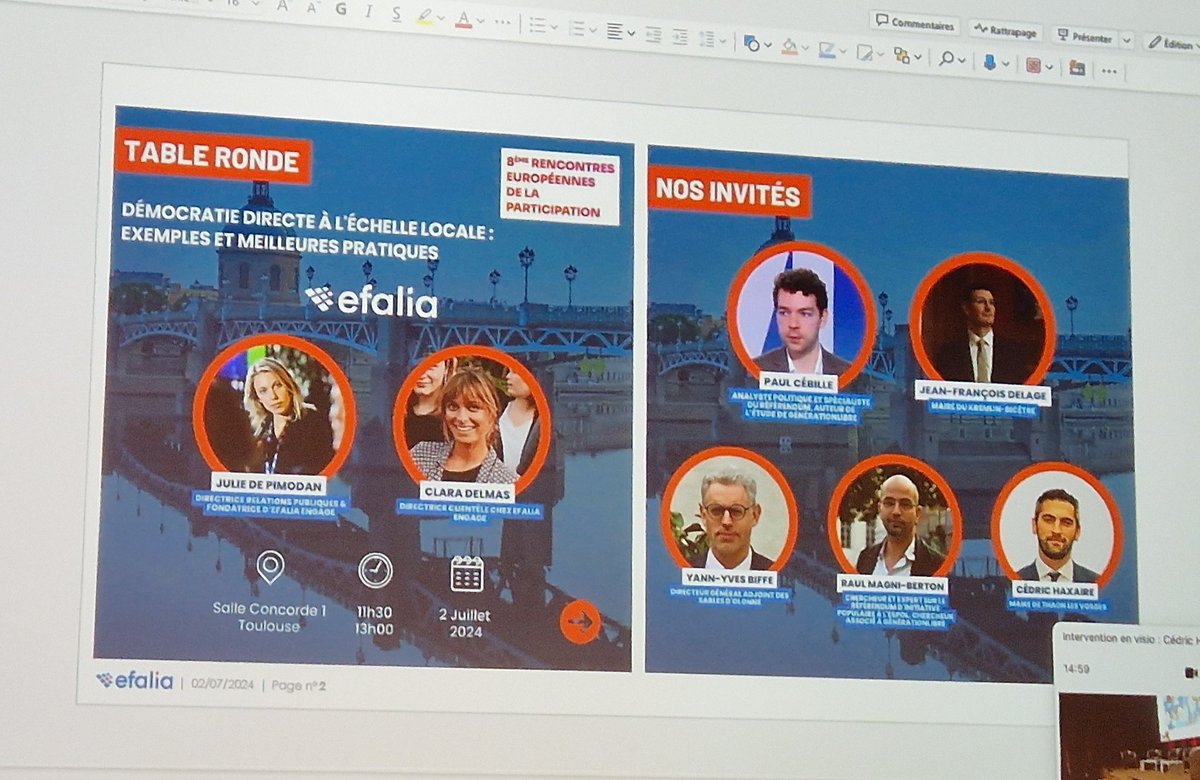Open the video call popup thumbnail
The width and height of the screenshot is (1200, 780).
tap(1129, 738)
